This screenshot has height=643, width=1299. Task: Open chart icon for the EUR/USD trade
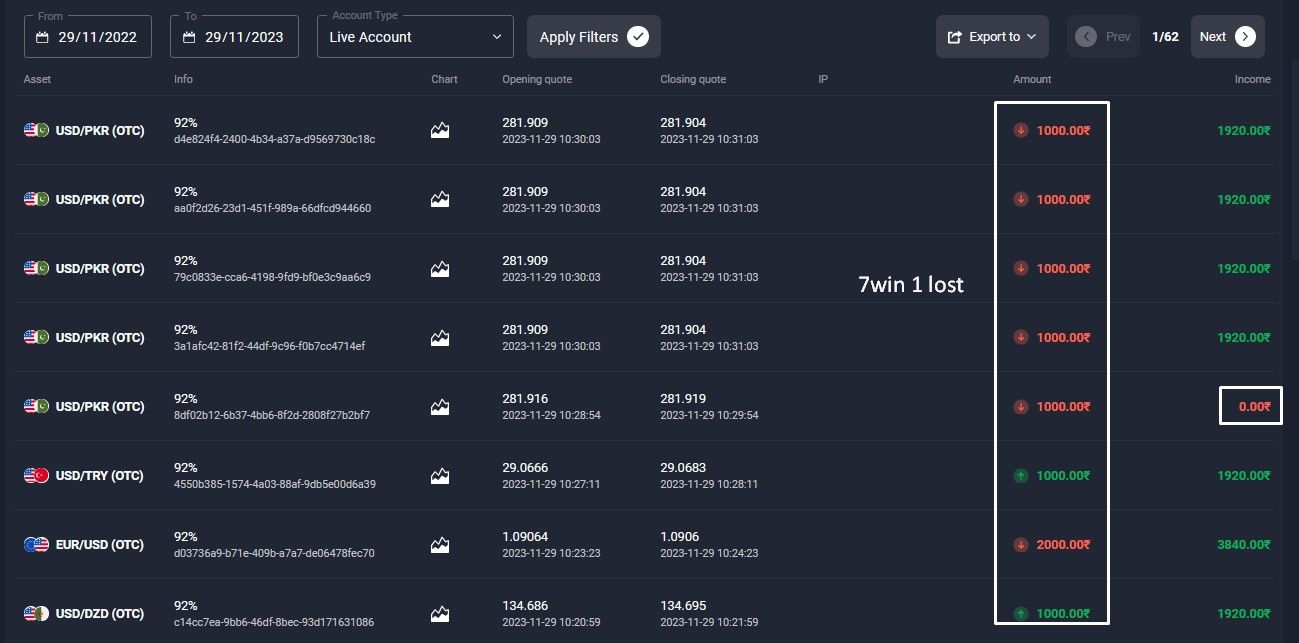click(x=440, y=544)
